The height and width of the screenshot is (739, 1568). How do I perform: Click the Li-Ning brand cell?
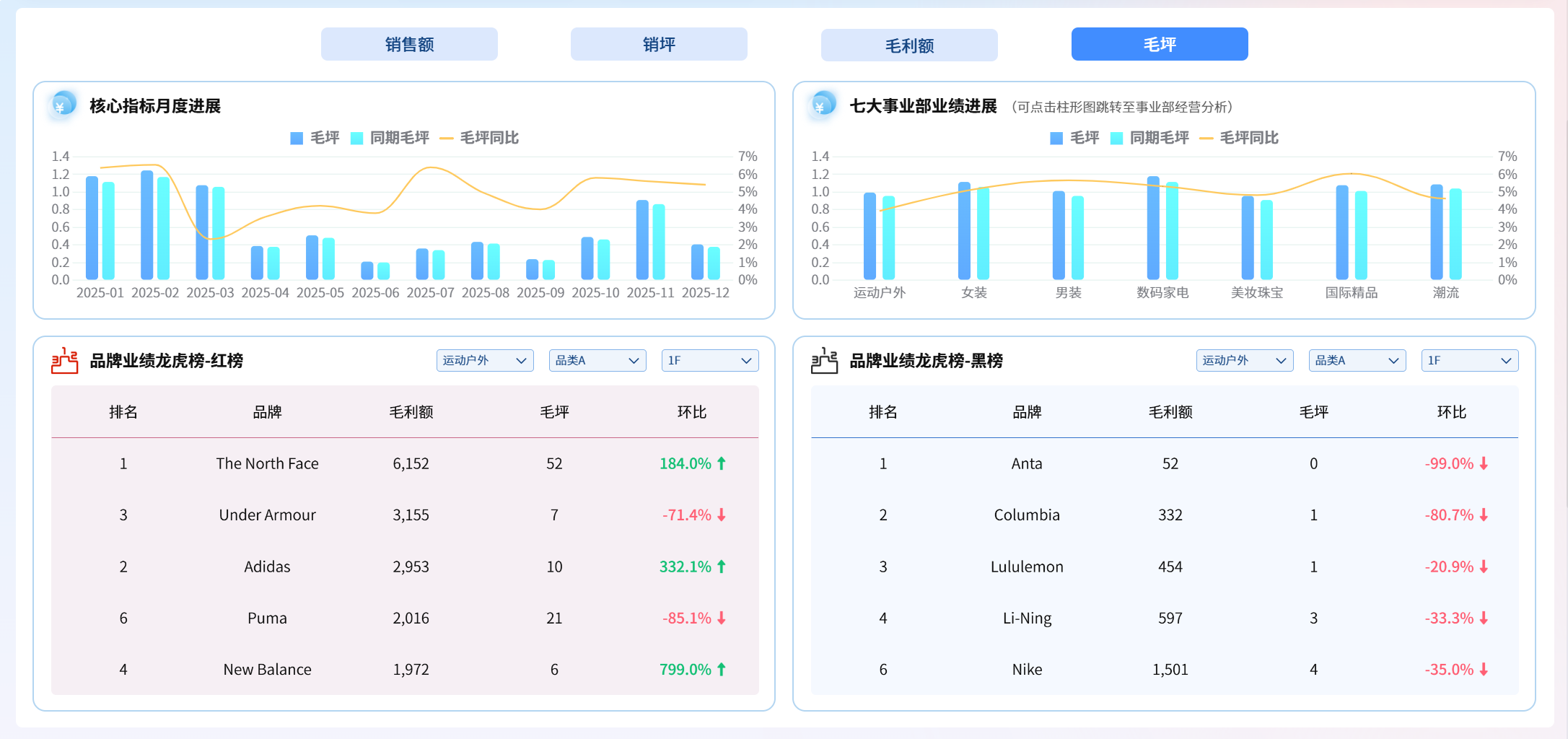(x=1027, y=618)
